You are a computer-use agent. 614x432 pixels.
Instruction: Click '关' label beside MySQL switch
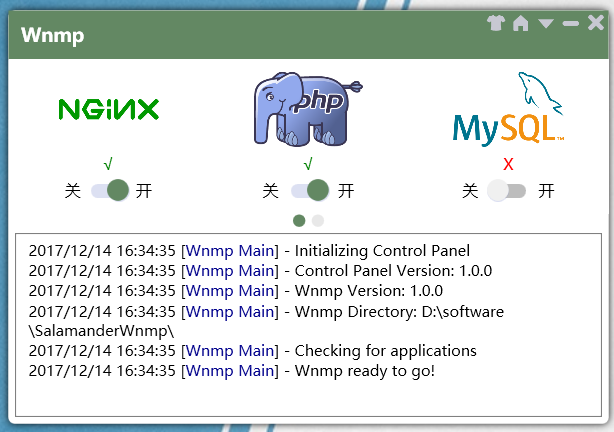(470, 191)
